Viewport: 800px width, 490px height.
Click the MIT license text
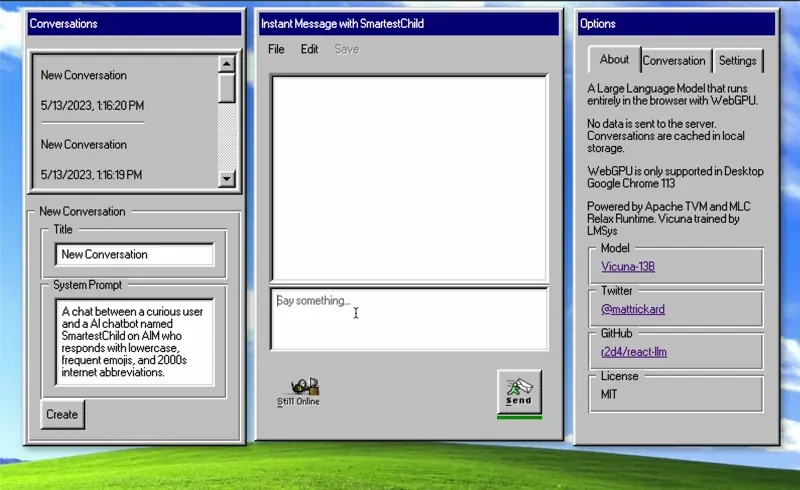click(609, 394)
